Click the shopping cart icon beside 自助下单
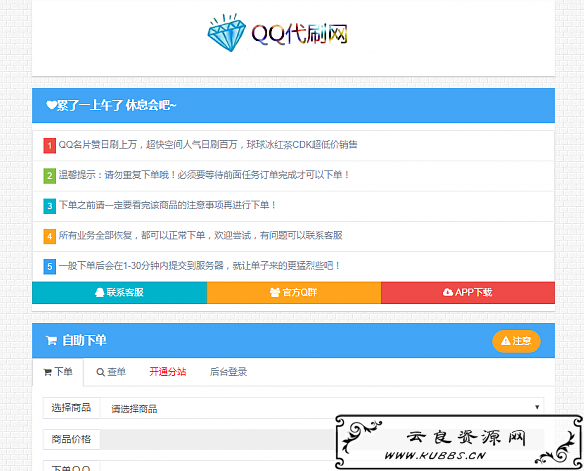 point(51,341)
